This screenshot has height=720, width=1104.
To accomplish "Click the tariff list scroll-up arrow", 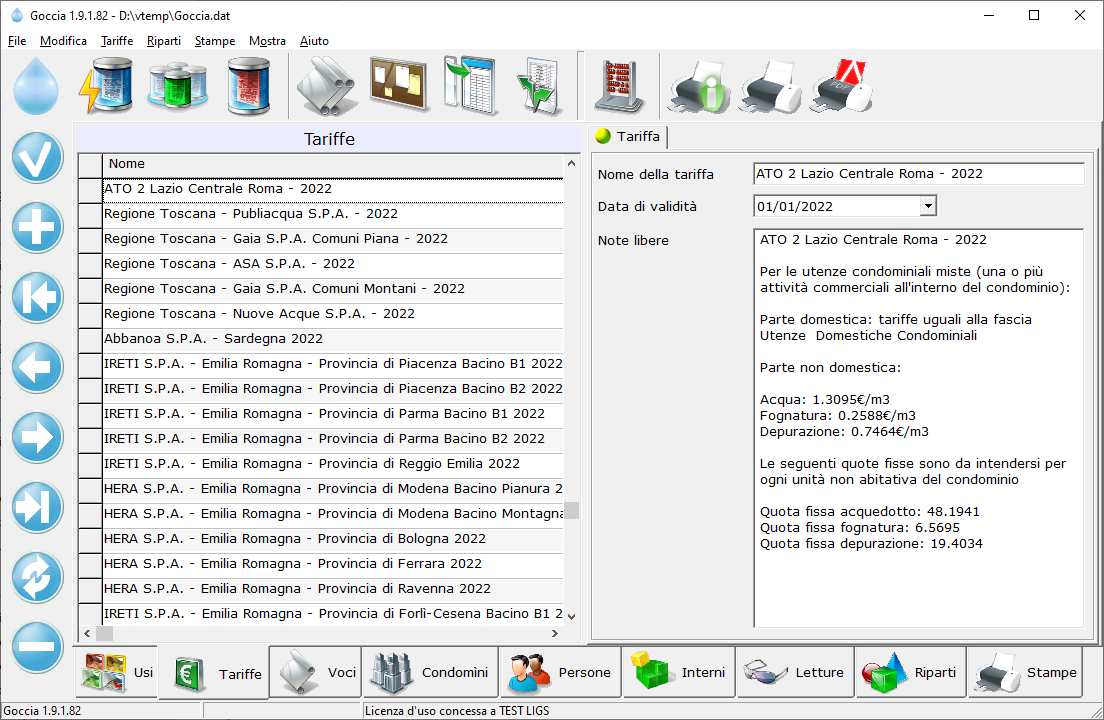I will click(x=572, y=163).
